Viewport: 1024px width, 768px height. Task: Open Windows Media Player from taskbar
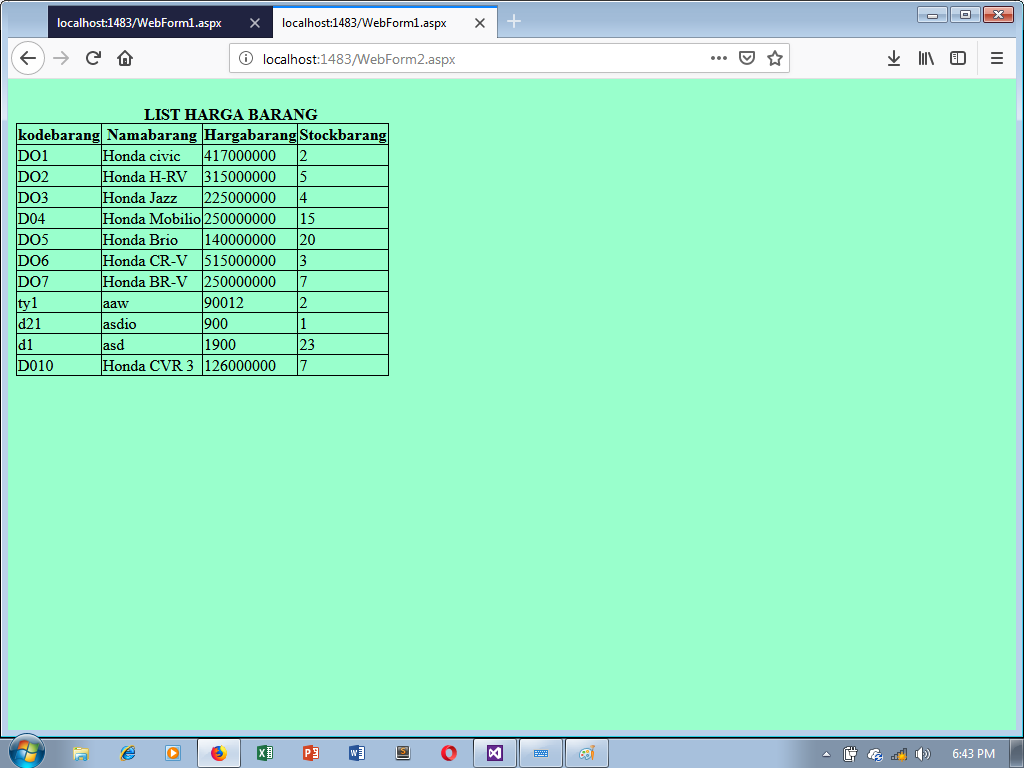(x=173, y=753)
